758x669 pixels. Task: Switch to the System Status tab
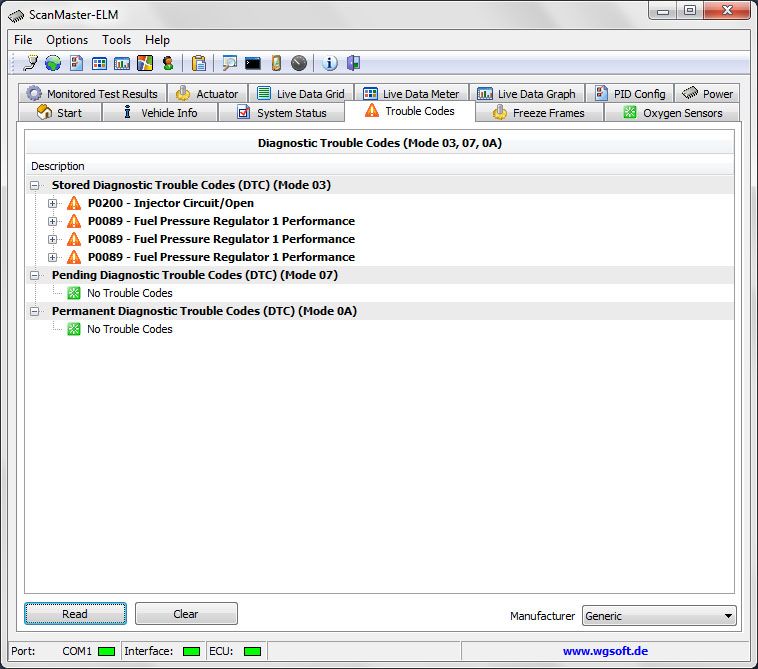pos(282,113)
